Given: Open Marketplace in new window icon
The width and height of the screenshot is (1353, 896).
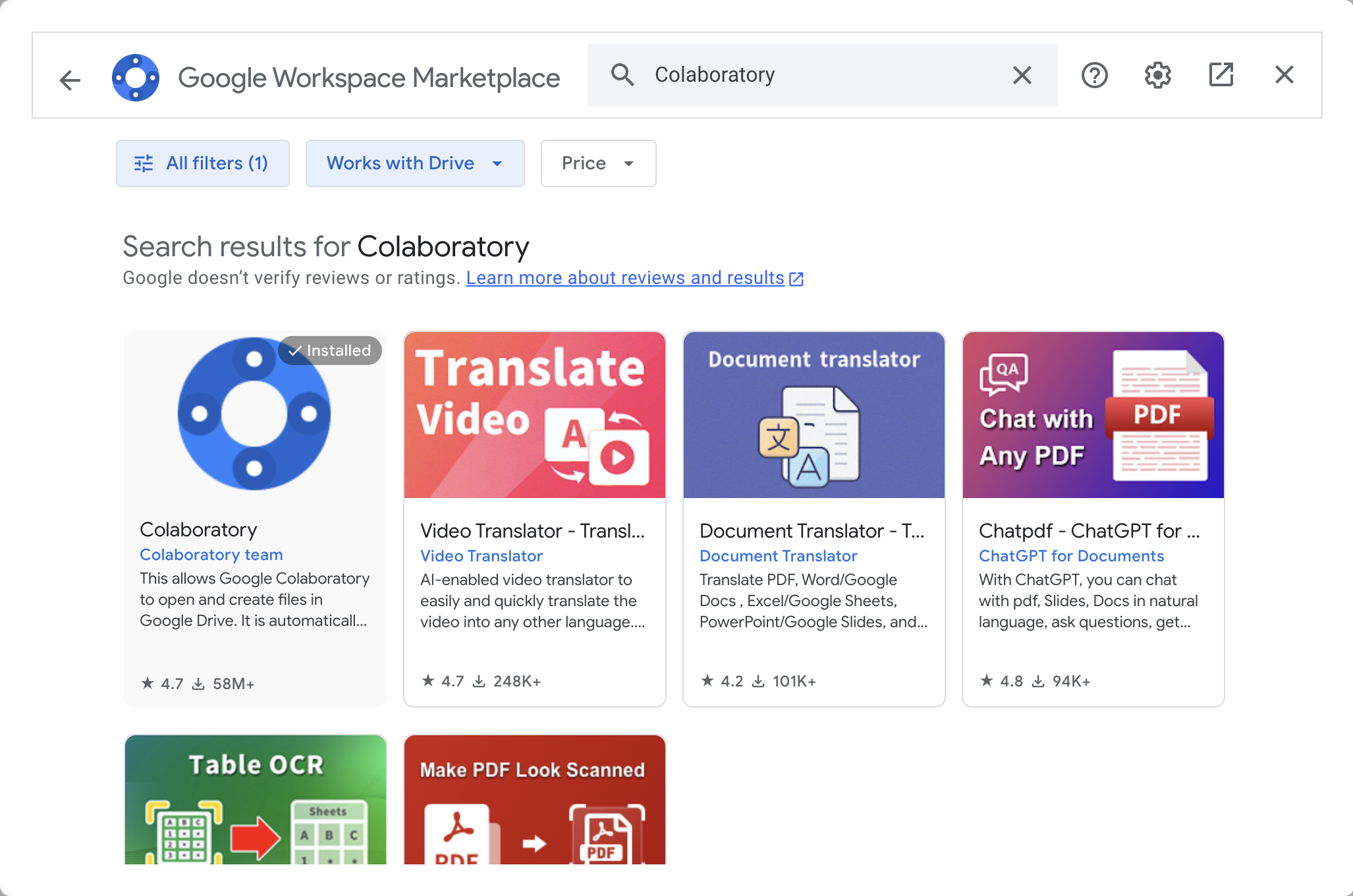Looking at the screenshot, I should (x=1221, y=75).
